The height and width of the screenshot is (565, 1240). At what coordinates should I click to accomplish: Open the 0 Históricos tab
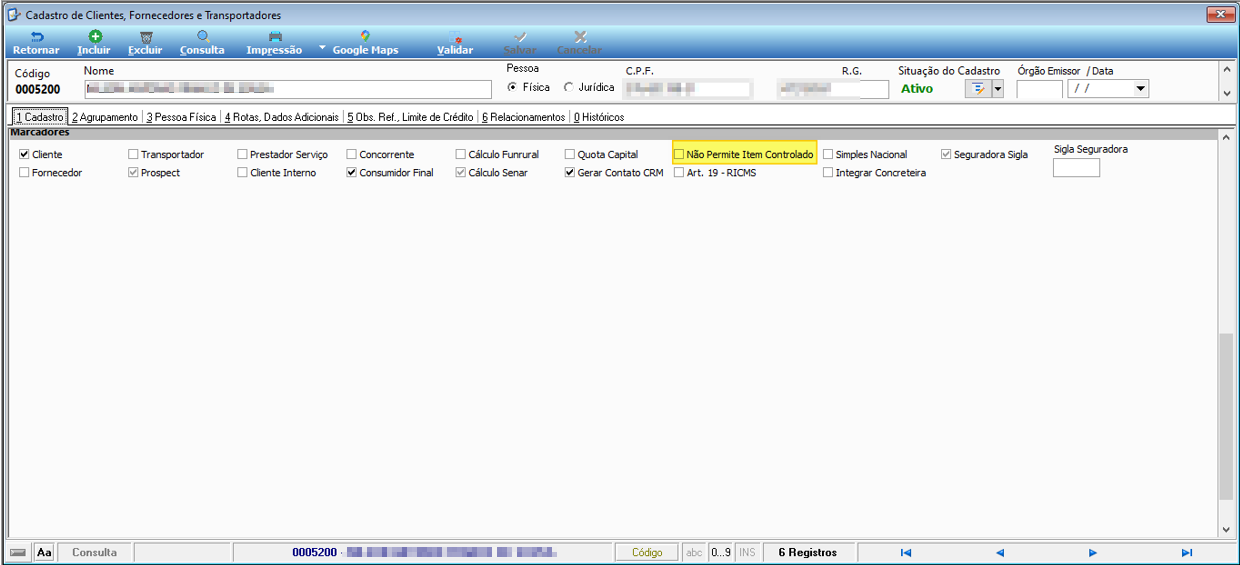point(599,117)
